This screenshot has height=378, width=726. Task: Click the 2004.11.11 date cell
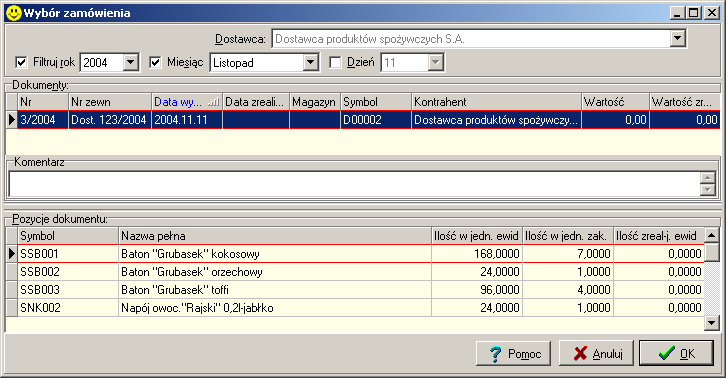(187, 120)
